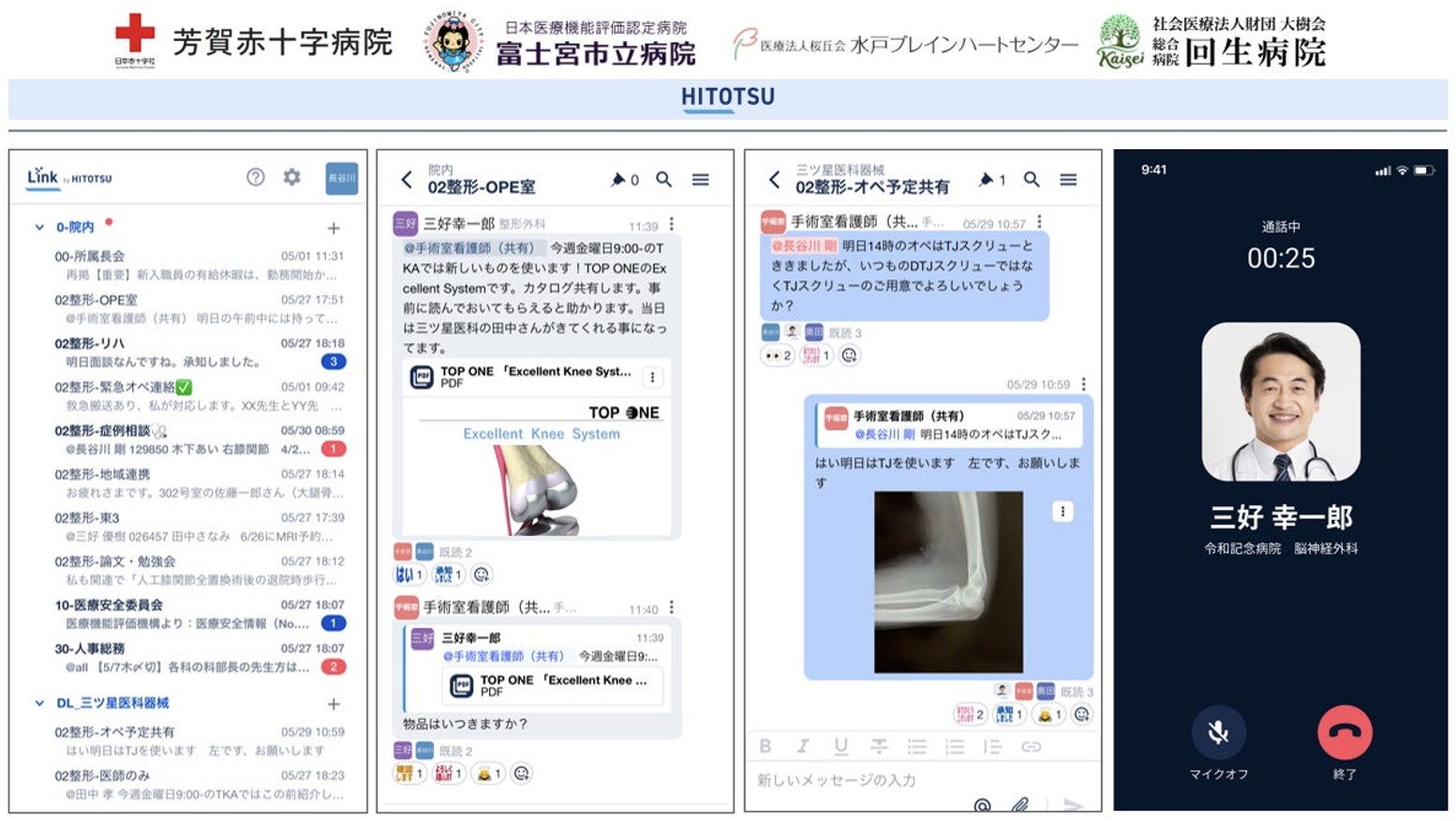Go back from the 02整形-OPE室 chat
Image resolution: width=1456 pixels, height=821 pixels.
point(407,180)
